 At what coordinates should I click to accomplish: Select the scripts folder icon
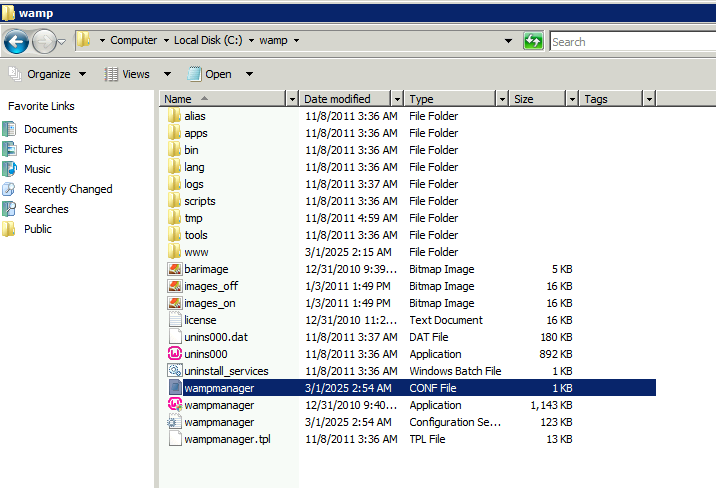(x=174, y=200)
